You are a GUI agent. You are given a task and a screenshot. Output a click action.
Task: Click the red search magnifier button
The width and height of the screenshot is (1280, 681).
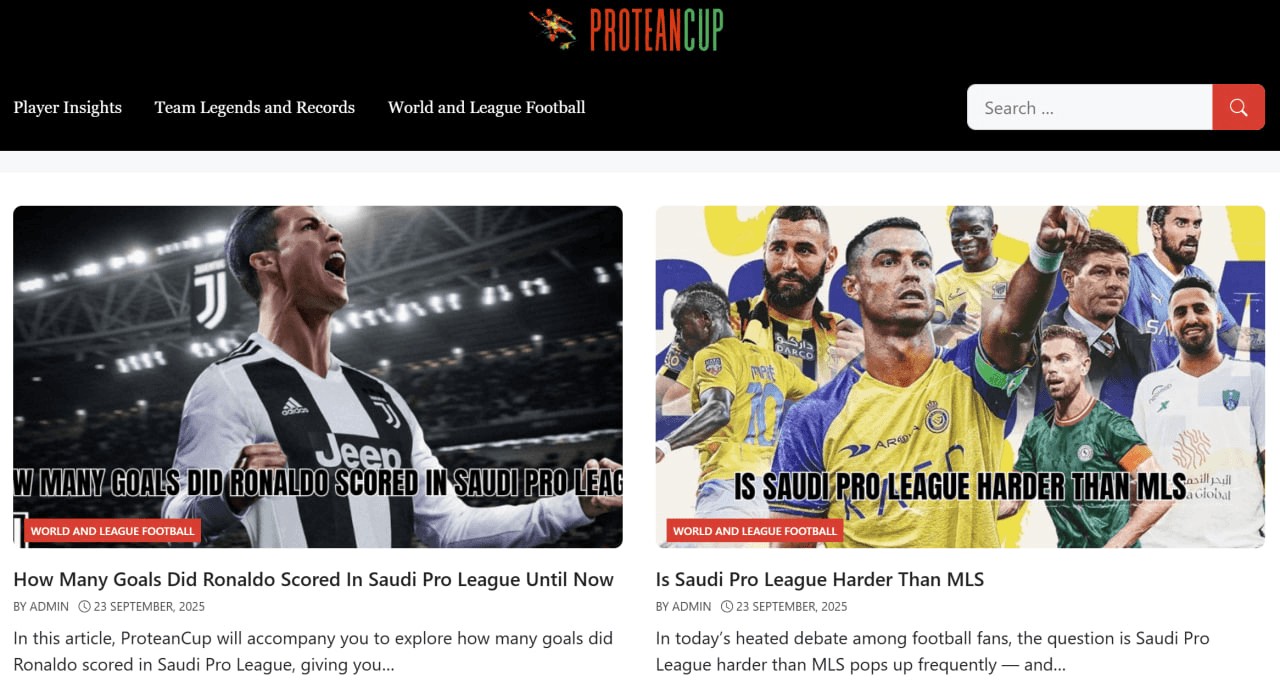(x=1238, y=107)
